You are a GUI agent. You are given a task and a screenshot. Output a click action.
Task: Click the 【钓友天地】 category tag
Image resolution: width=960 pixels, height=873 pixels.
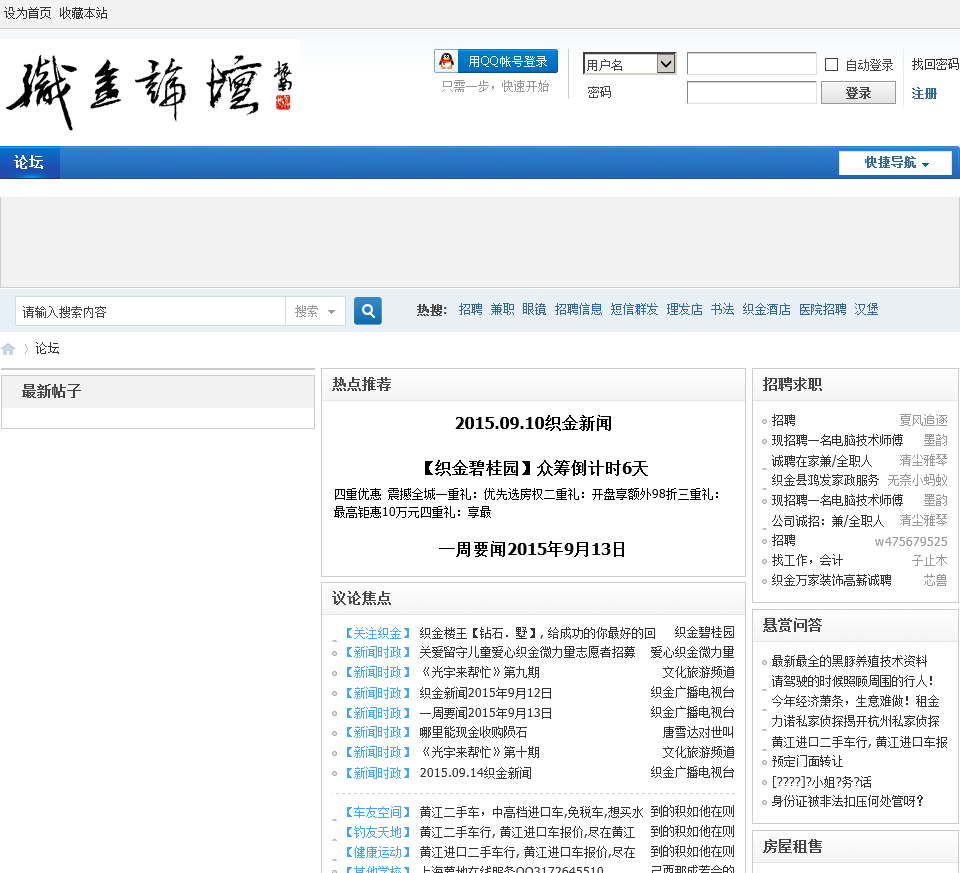tap(377, 833)
